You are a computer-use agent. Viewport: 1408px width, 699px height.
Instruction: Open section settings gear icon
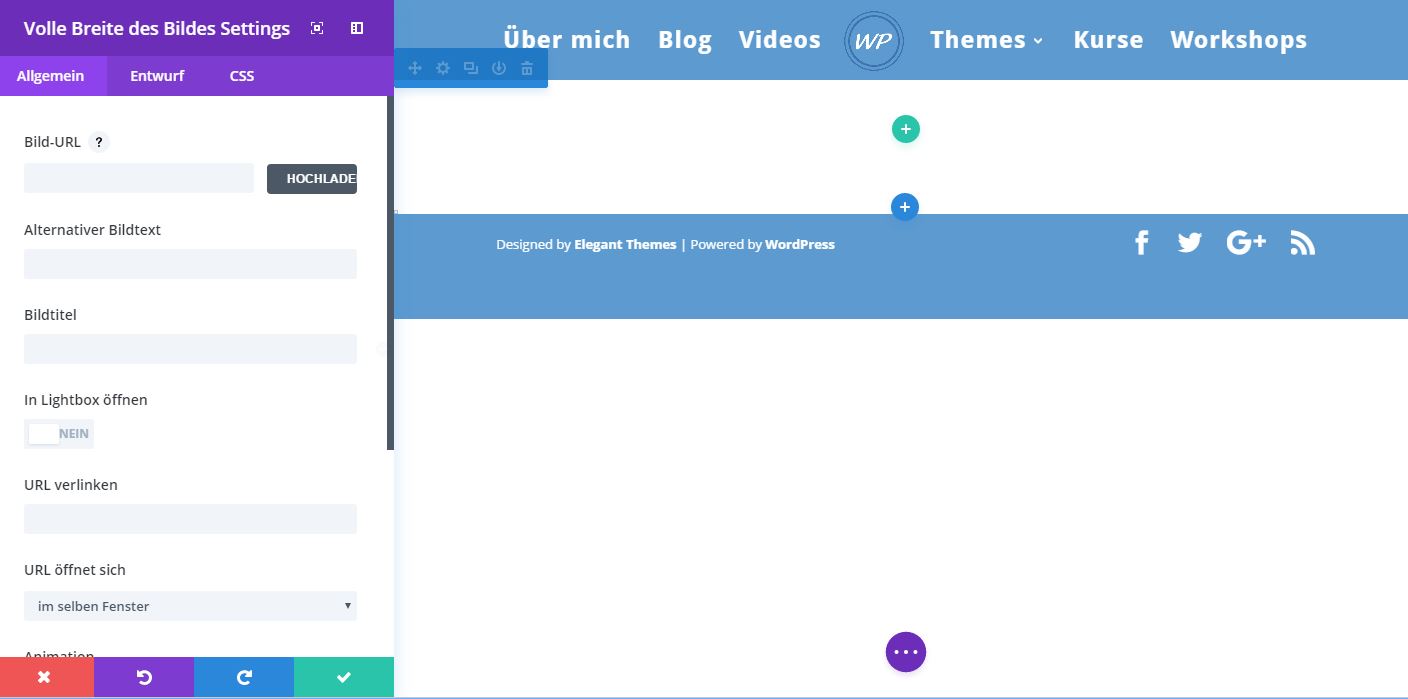tap(443, 68)
